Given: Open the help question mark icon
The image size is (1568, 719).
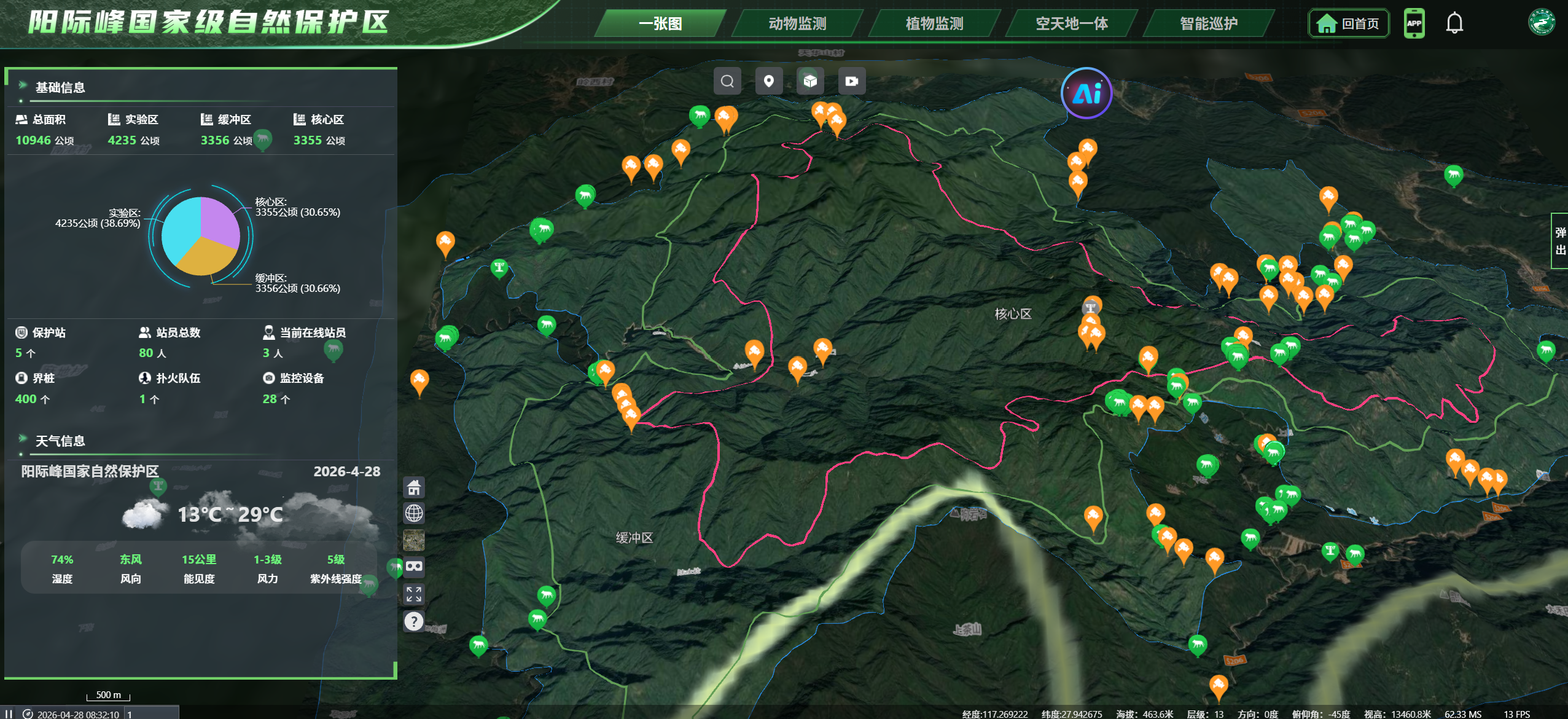Looking at the screenshot, I should click(x=414, y=621).
